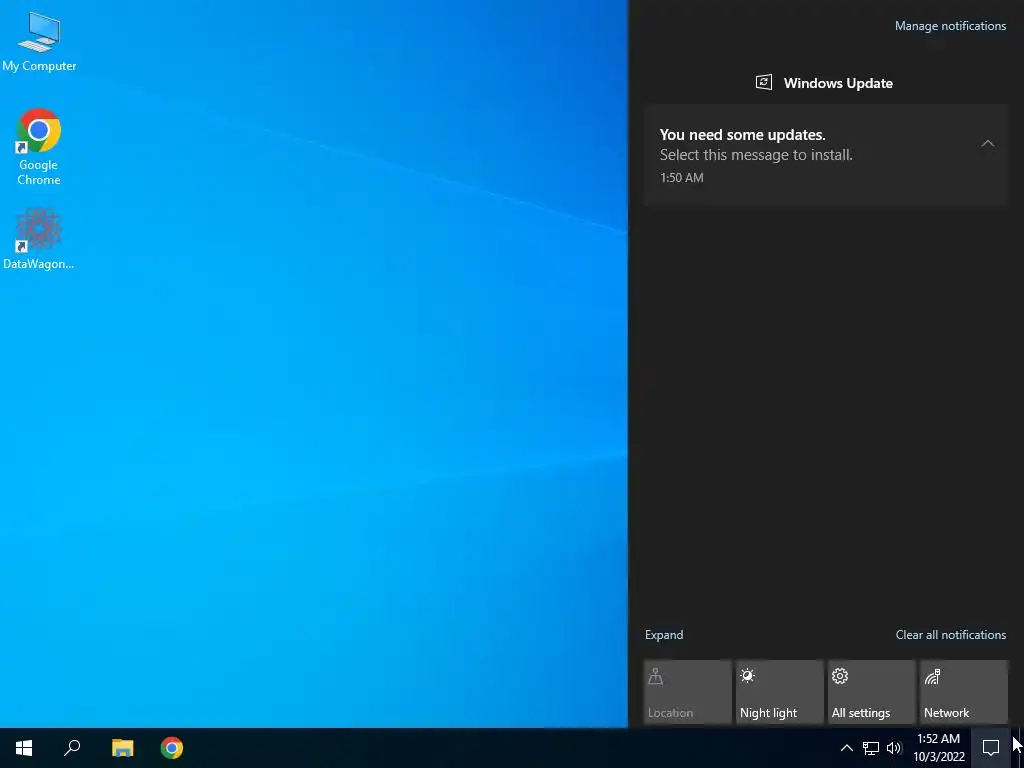Select the Google Chrome desktop shortcut

tap(39, 147)
